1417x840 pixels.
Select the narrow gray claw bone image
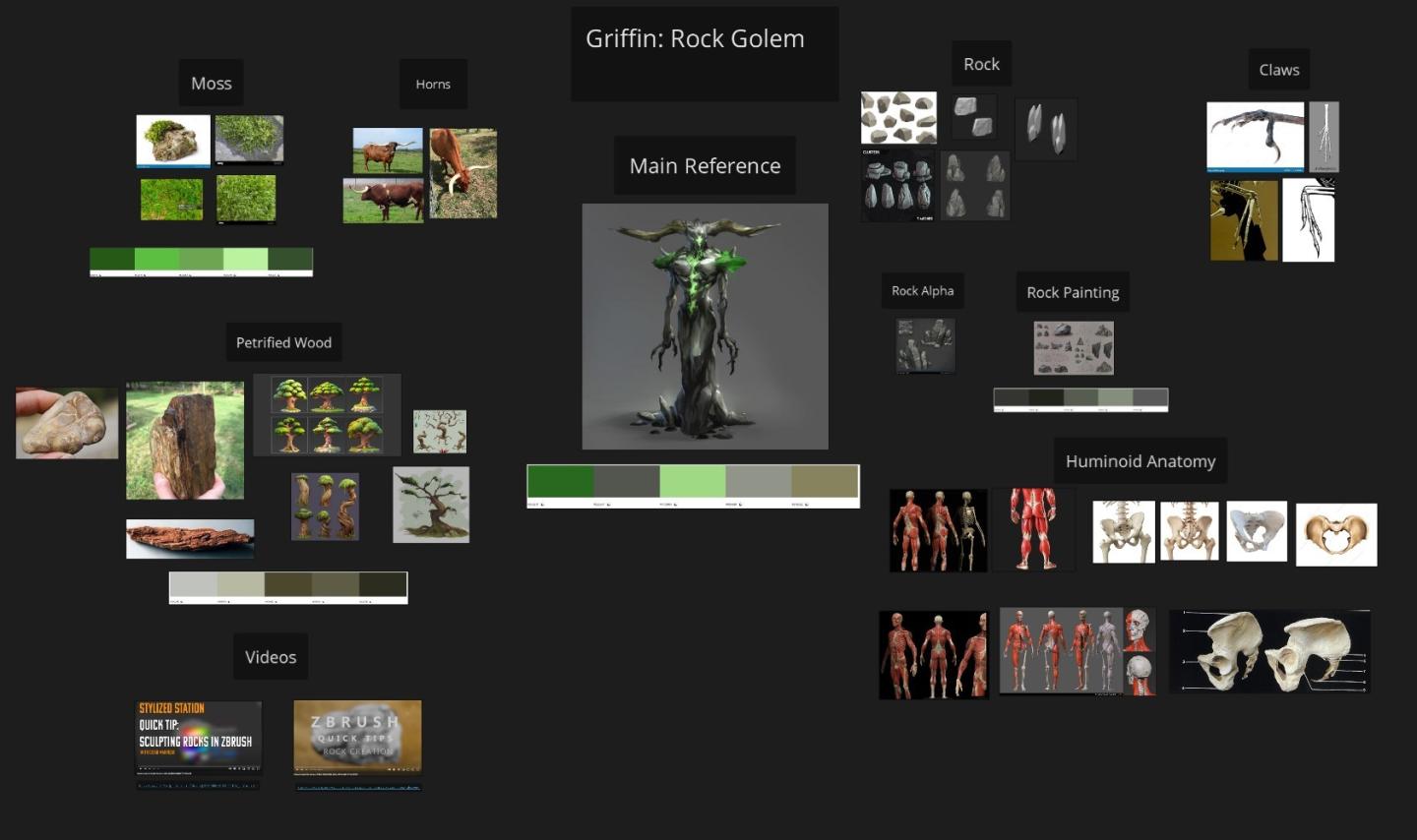tap(1324, 137)
